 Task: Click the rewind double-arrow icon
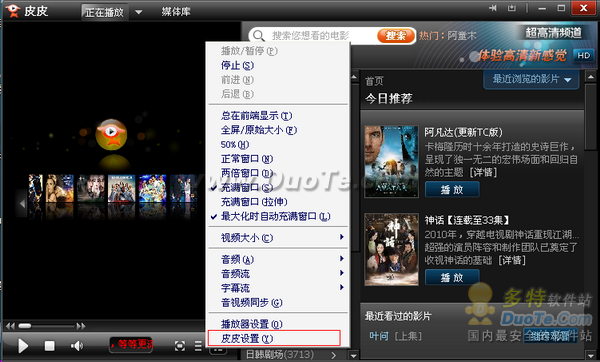10,326
